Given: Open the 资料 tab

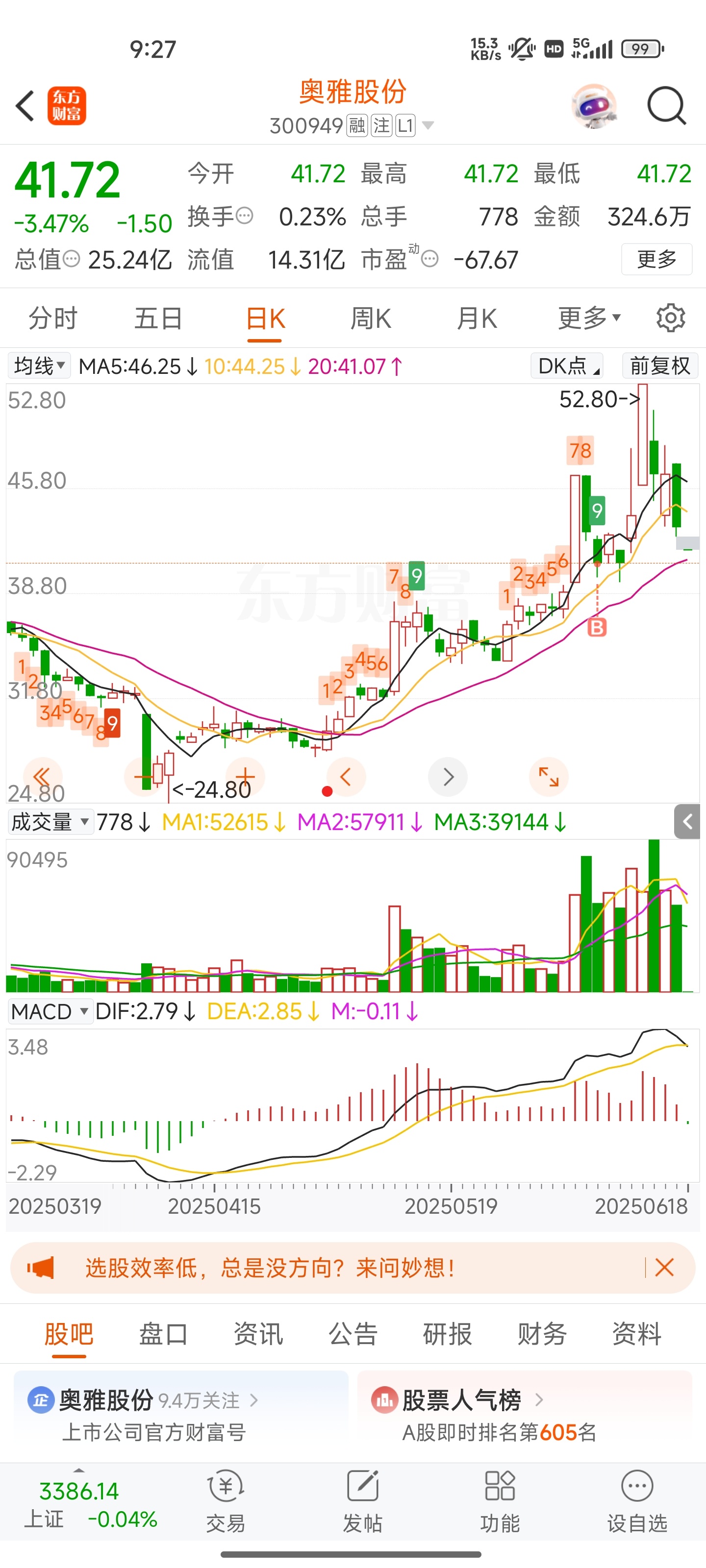Looking at the screenshot, I should (x=636, y=1334).
